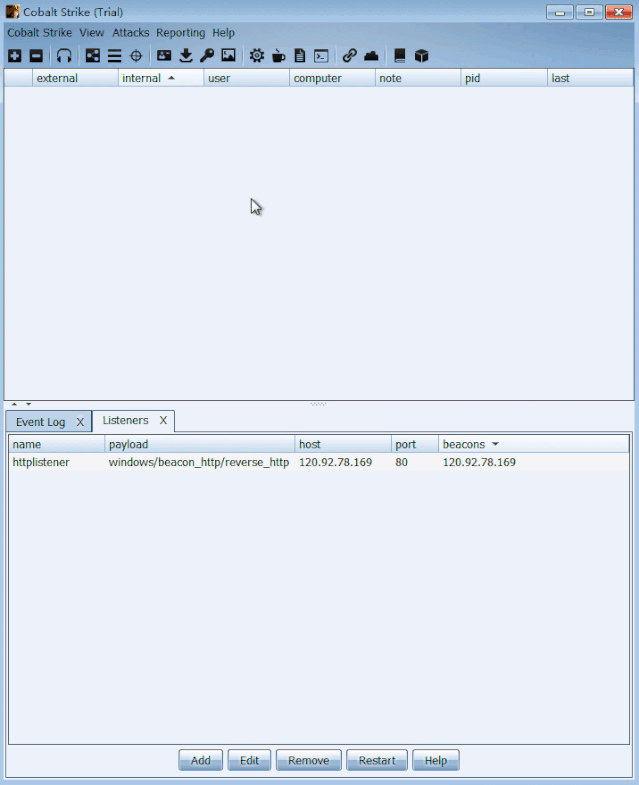Open screenshots via the picture icon
Image resolution: width=639 pixels, height=785 pixels.
pos(228,56)
